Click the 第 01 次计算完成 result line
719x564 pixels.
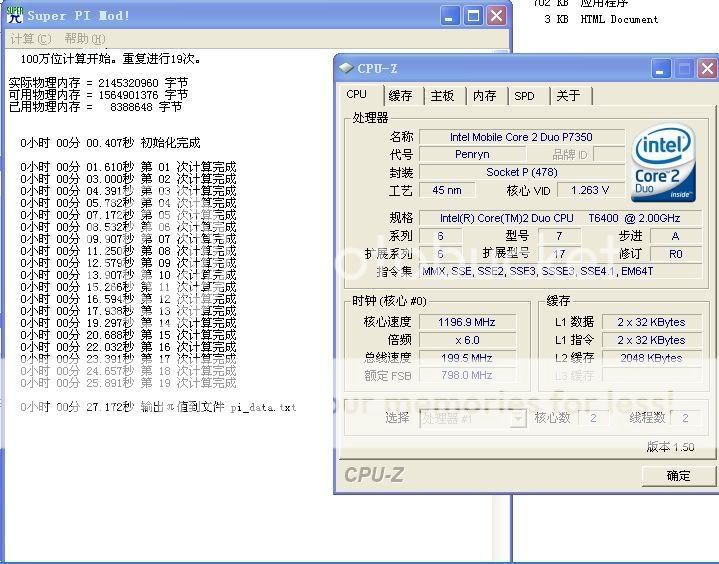click(128, 167)
